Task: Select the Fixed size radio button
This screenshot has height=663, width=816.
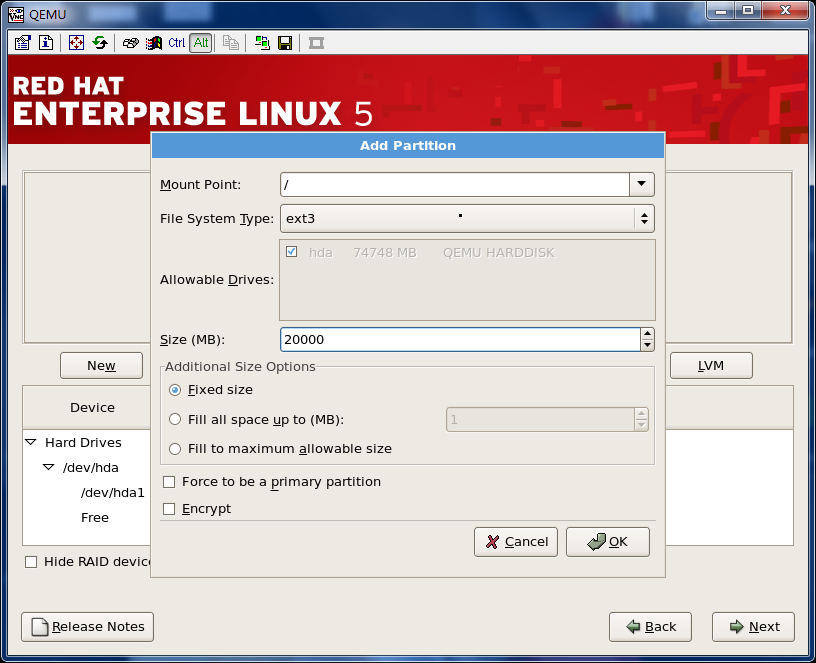Action: tap(175, 390)
